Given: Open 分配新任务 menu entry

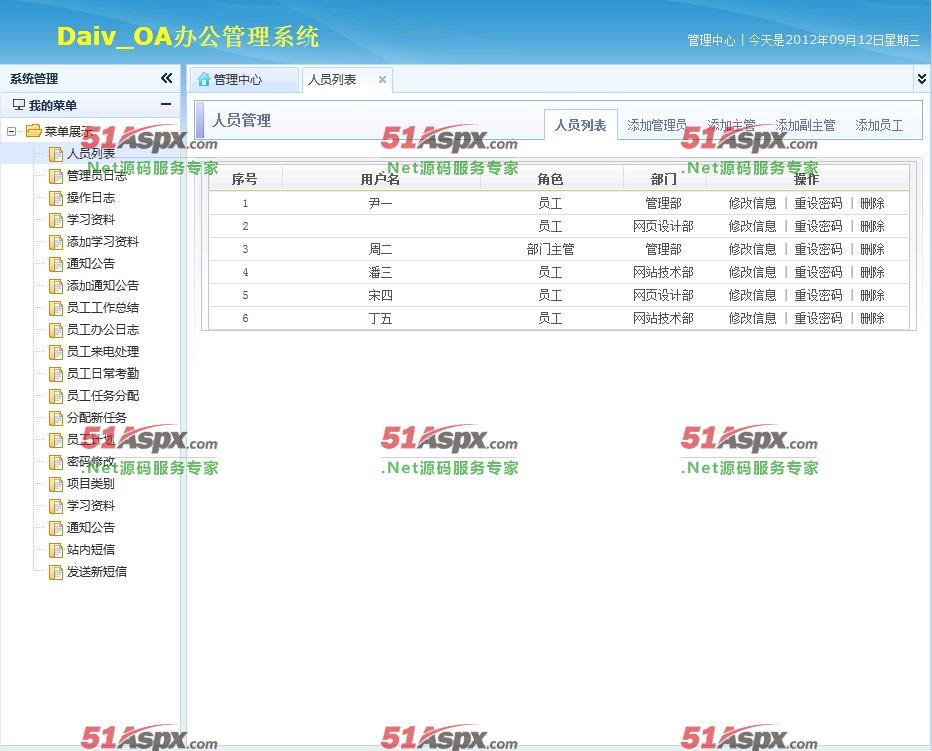Looking at the screenshot, I should click(x=96, y=417).
